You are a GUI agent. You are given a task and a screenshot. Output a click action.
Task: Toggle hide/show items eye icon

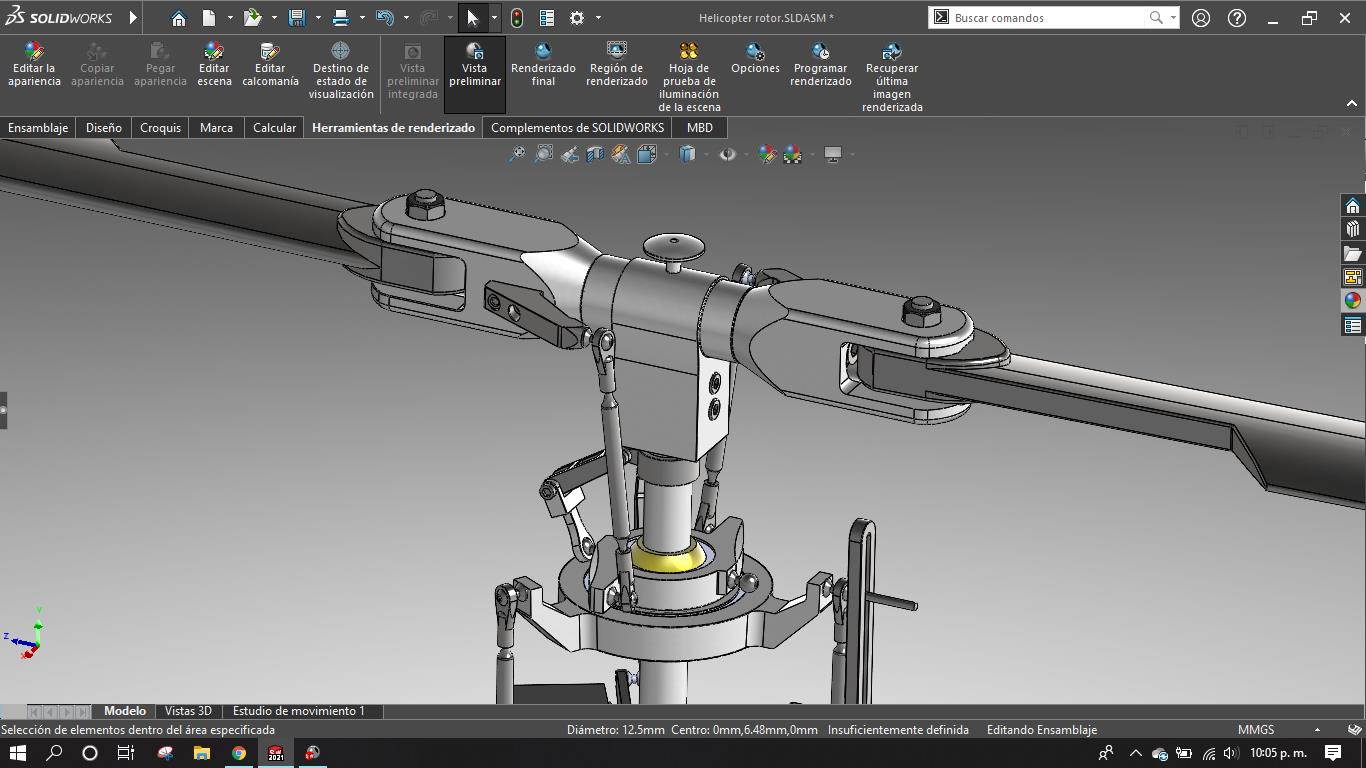click(728, 154)
